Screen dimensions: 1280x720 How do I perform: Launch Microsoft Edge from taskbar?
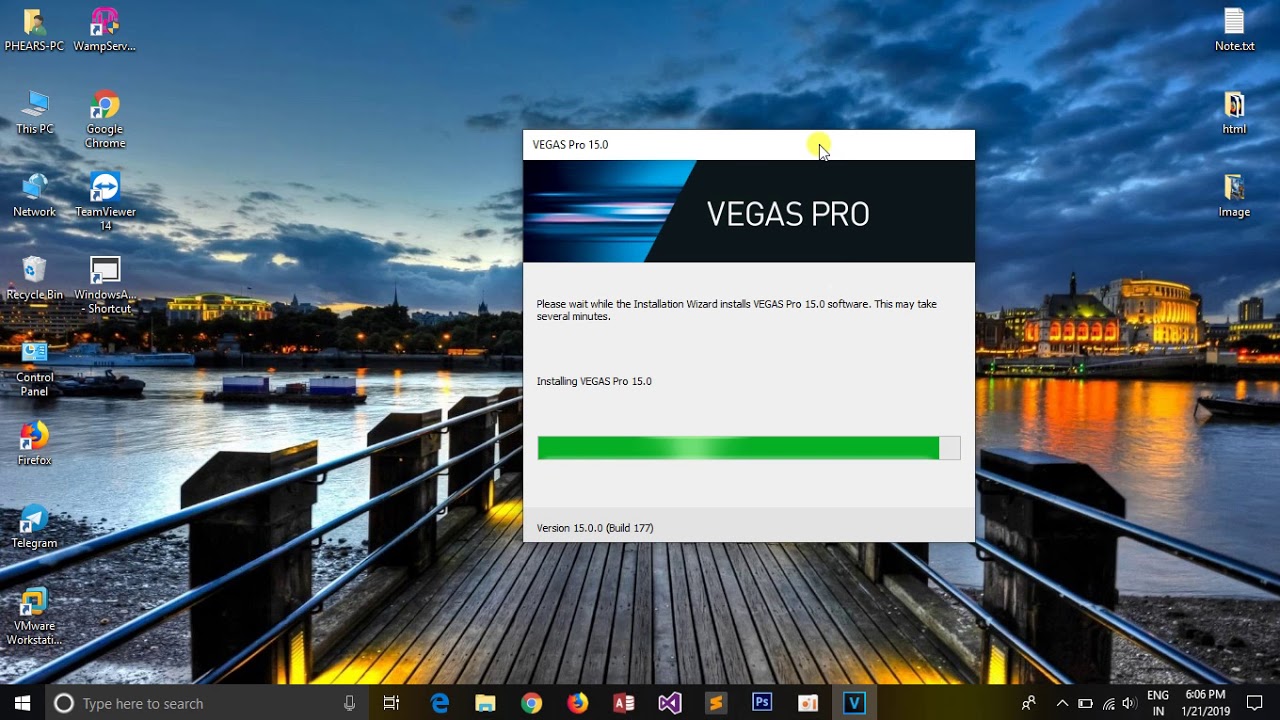439,703
